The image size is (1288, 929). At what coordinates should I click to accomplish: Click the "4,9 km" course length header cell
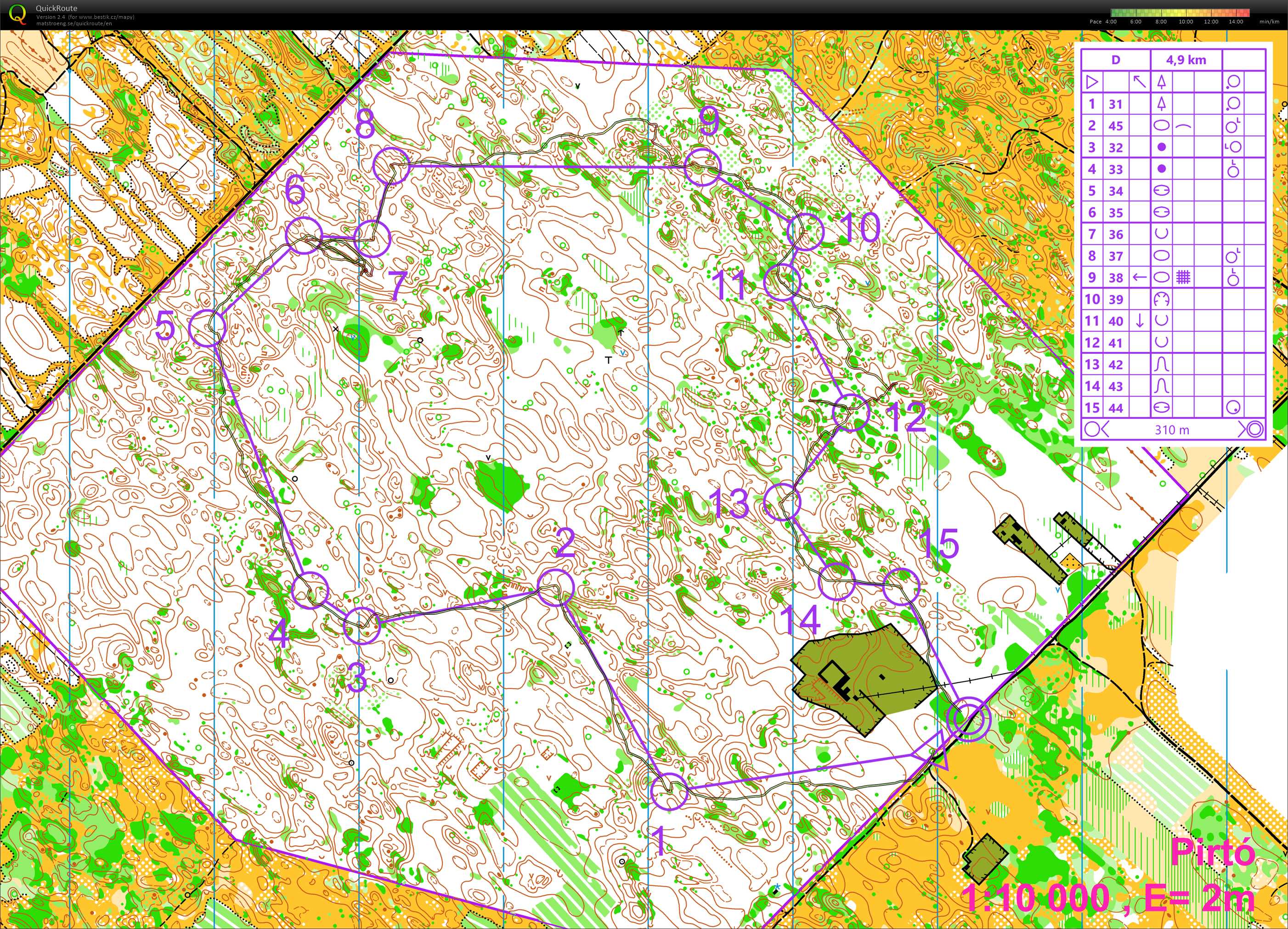1186,60
